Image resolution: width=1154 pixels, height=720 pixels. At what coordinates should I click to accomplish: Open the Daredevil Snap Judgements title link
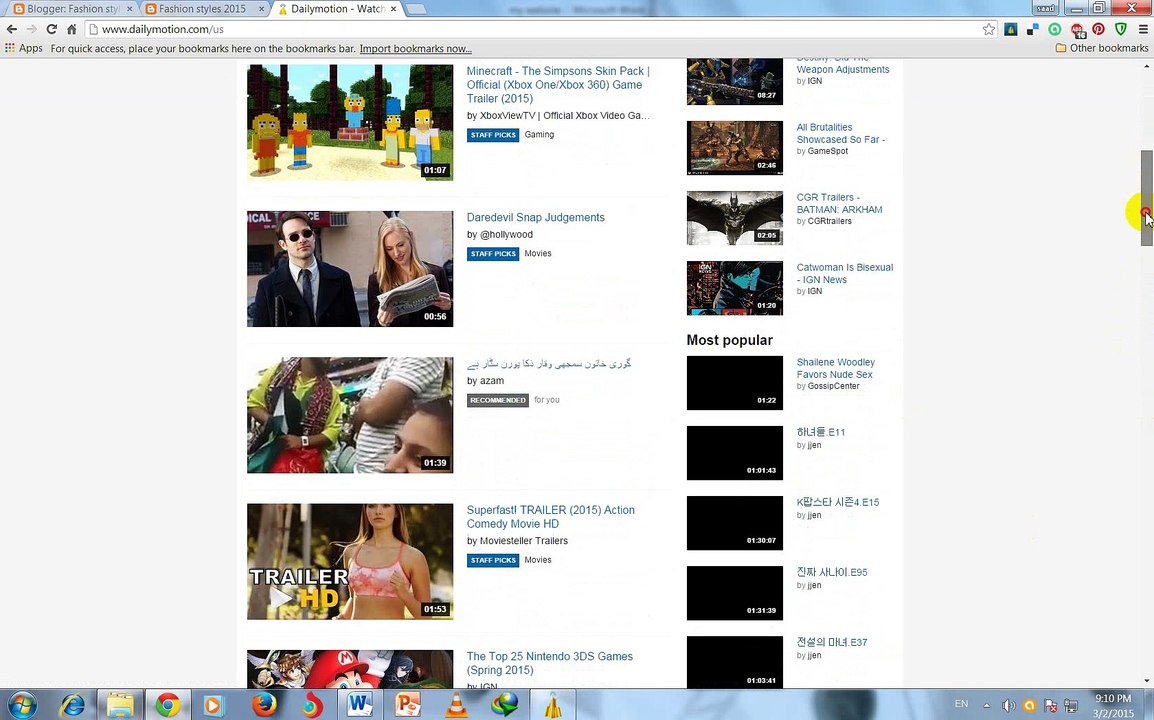pyautogui.click(x=536, y=217)
